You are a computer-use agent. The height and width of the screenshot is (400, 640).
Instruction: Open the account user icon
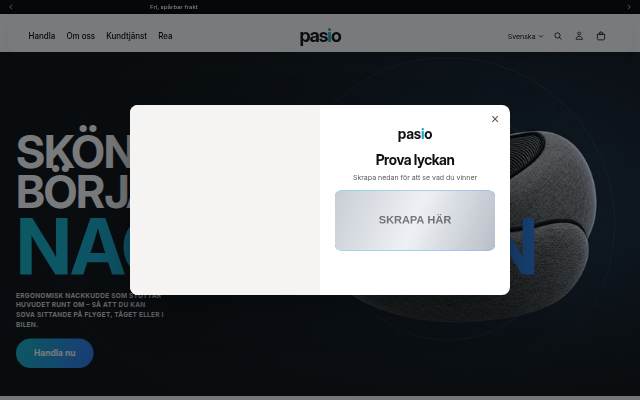coord(579,36)
